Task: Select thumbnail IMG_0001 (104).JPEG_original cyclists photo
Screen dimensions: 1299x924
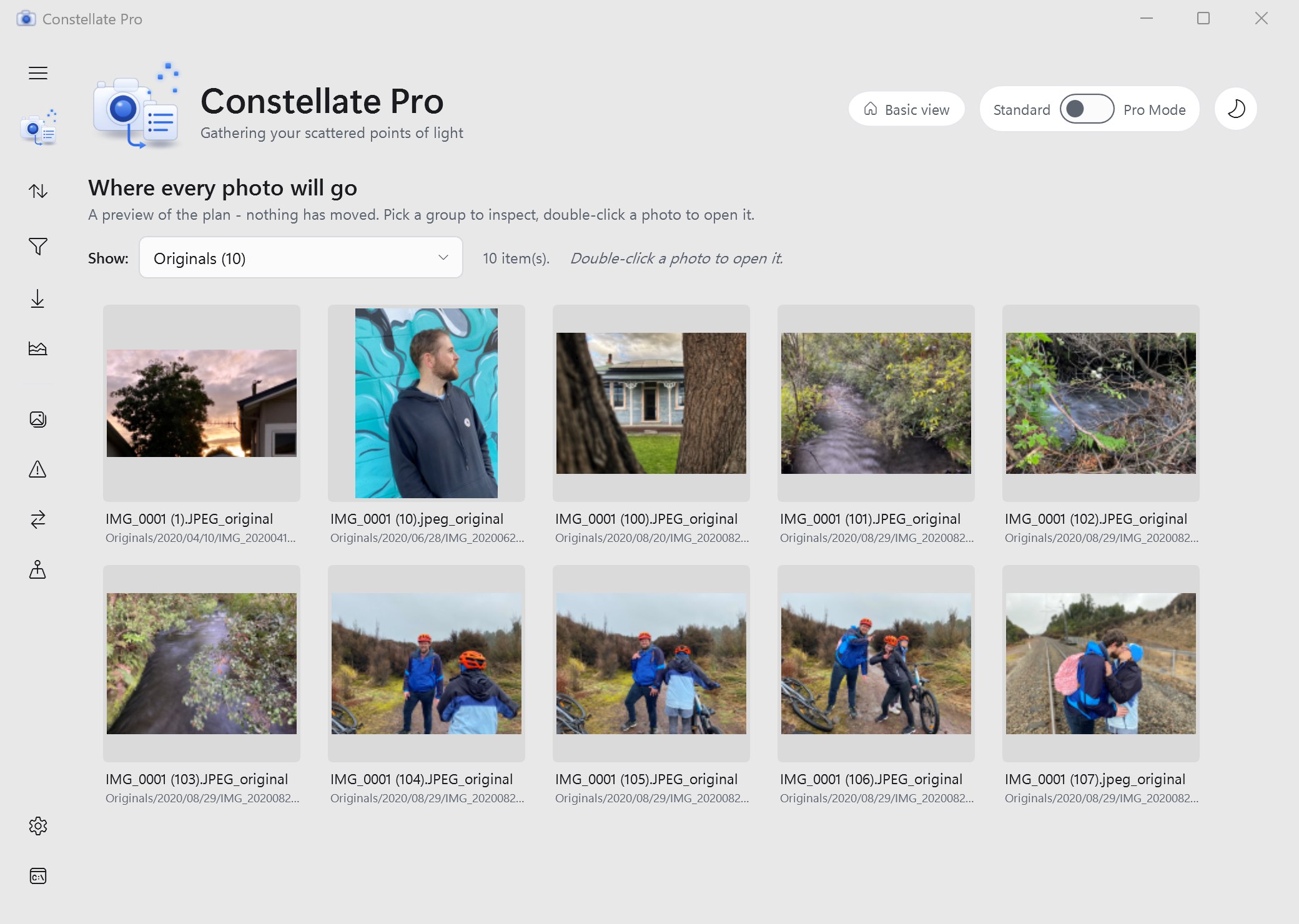Action: coord(427,664)
